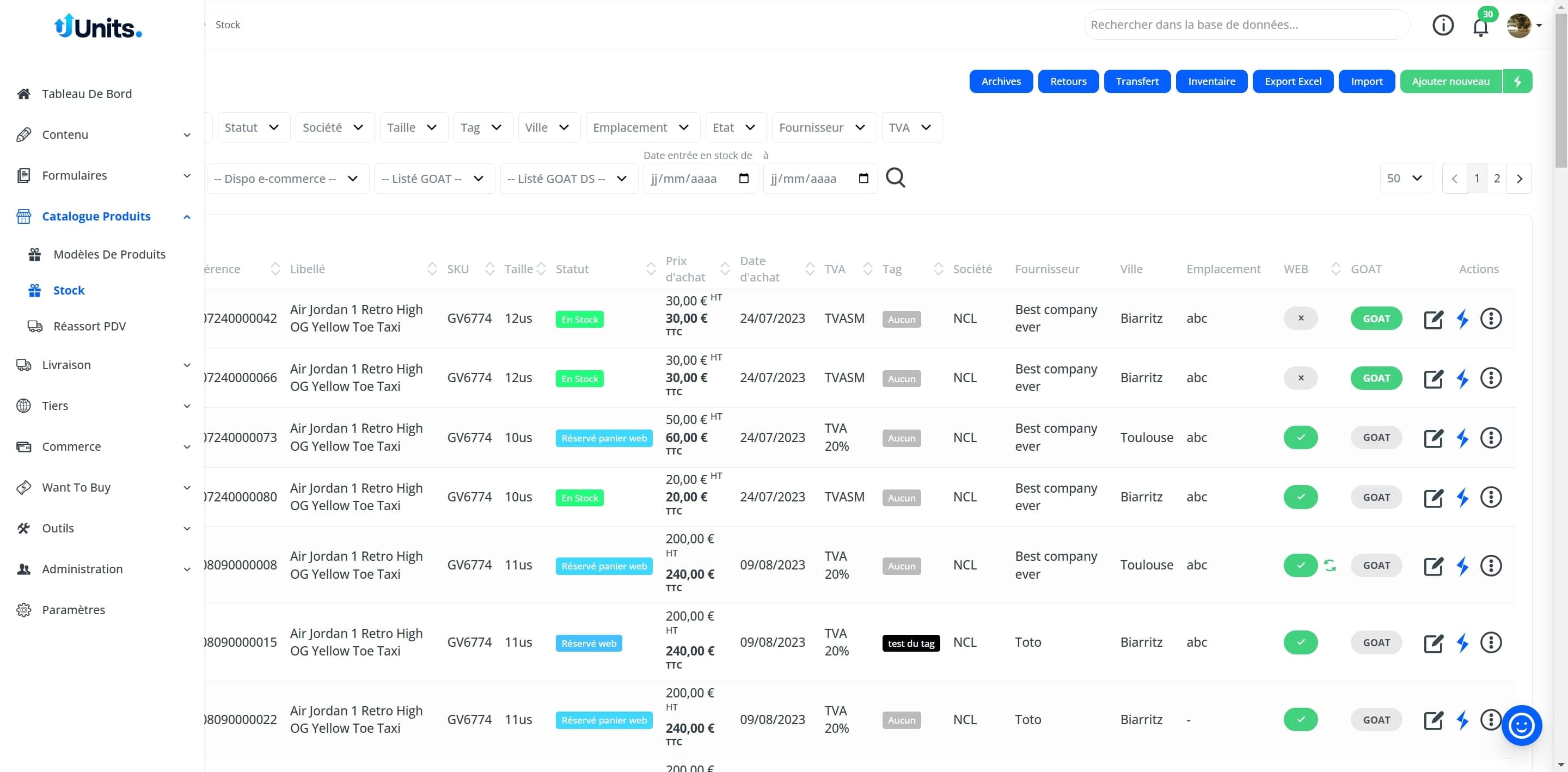Click the Ajouter nouveau button
The image size is (1568, 772).
pyautogui.click(x=1450, y=82)
